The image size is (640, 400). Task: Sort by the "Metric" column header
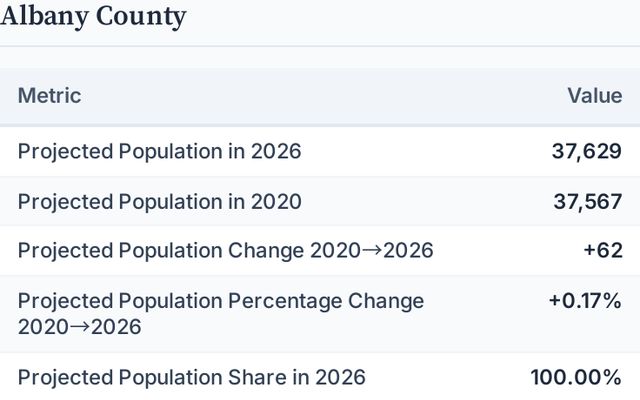(x=49, y=96)
